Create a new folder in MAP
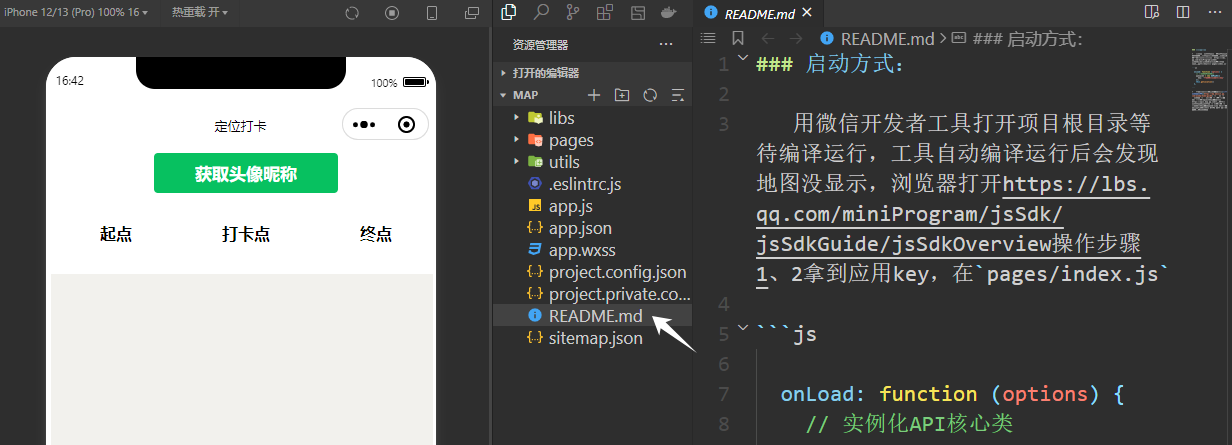This screenshot has width=1232, height=445. tap(622, 95)
